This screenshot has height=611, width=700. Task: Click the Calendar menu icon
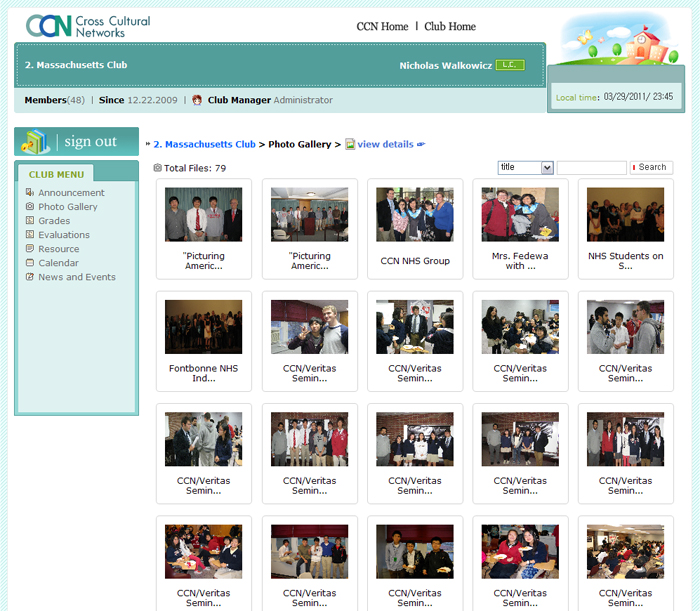coord(30,262)
